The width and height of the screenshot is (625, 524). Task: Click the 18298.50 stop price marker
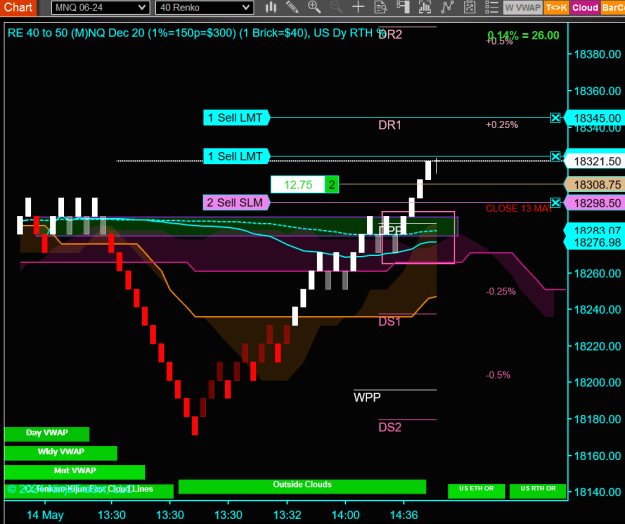coord(595,203)
